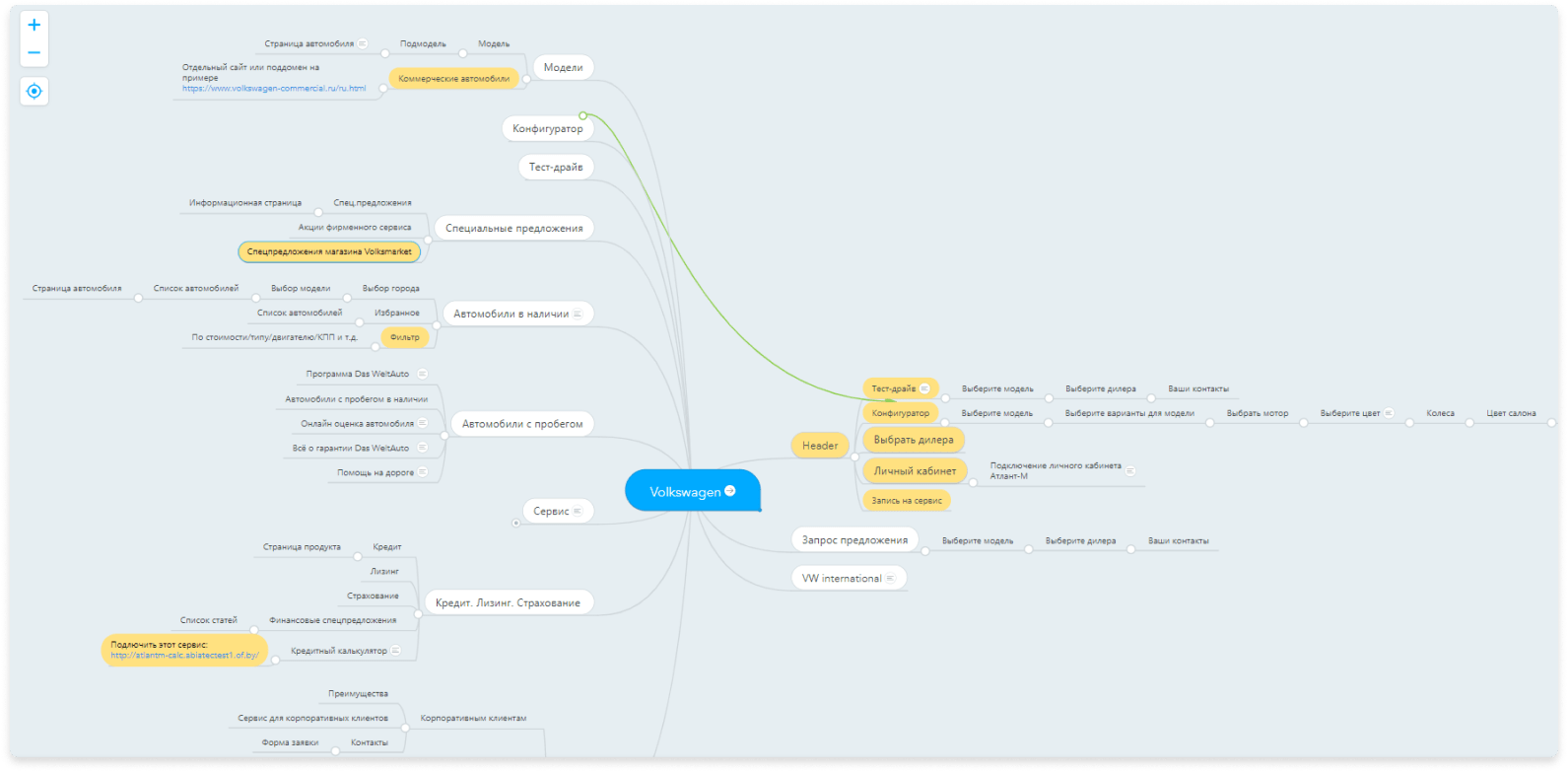This screenshot has height=772, width=1568.
Task: Collapse Корпоративным клиентам branch circle
Action: coord(404,729)
